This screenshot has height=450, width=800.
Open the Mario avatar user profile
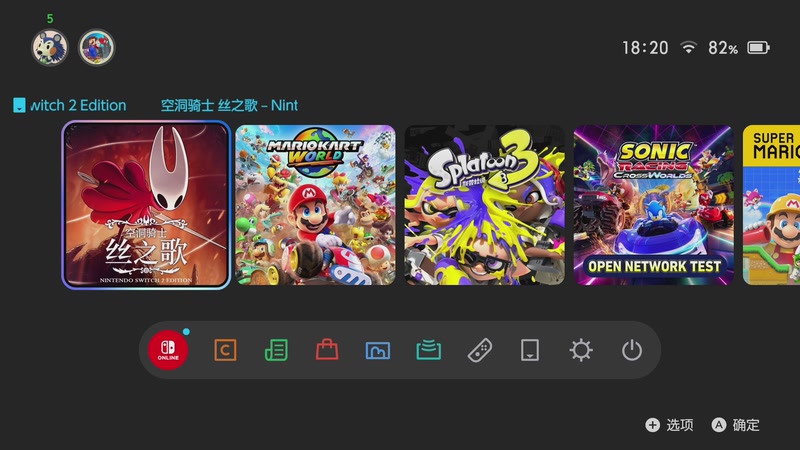point(96,47)
